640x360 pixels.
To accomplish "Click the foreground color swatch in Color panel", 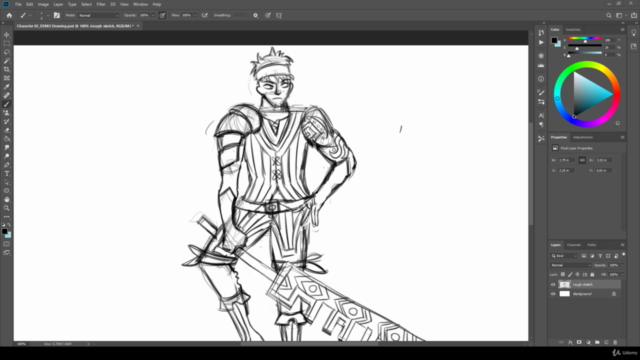I will point(554,40).
